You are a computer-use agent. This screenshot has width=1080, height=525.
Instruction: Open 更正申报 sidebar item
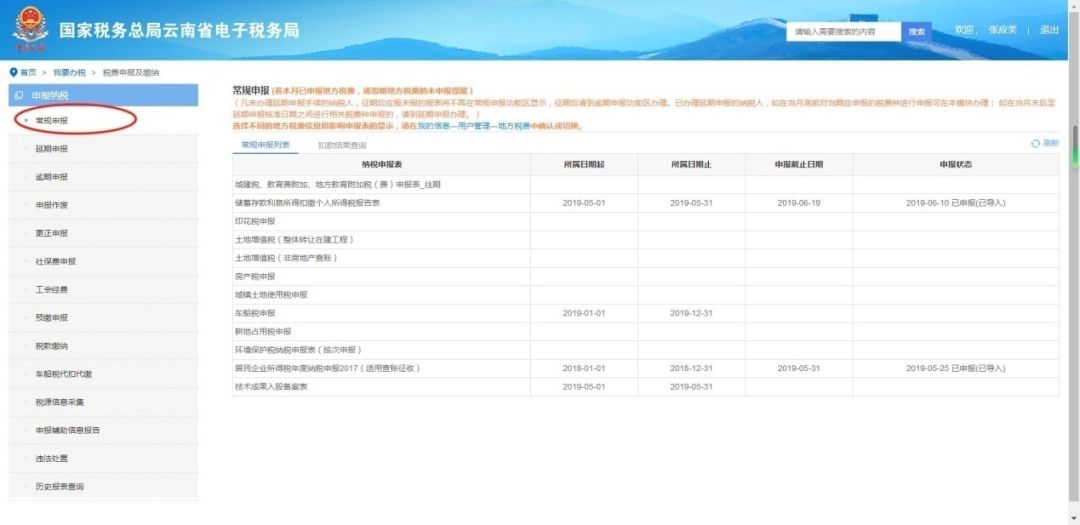[52, 234]
